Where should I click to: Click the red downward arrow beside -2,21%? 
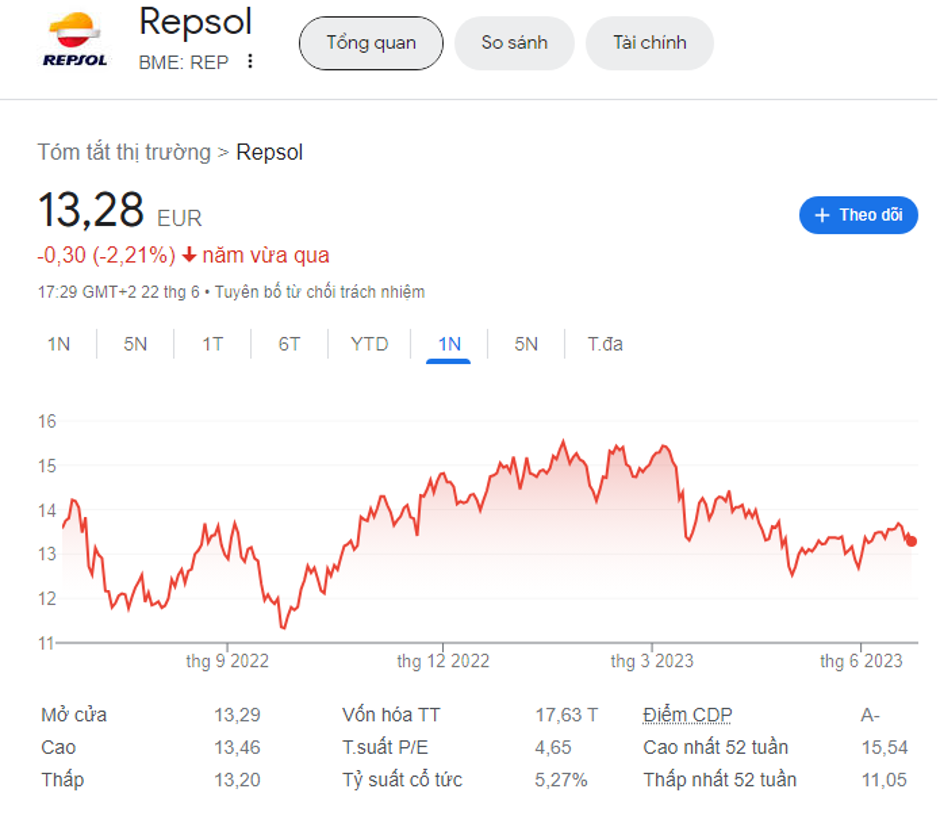pos(188,255)
